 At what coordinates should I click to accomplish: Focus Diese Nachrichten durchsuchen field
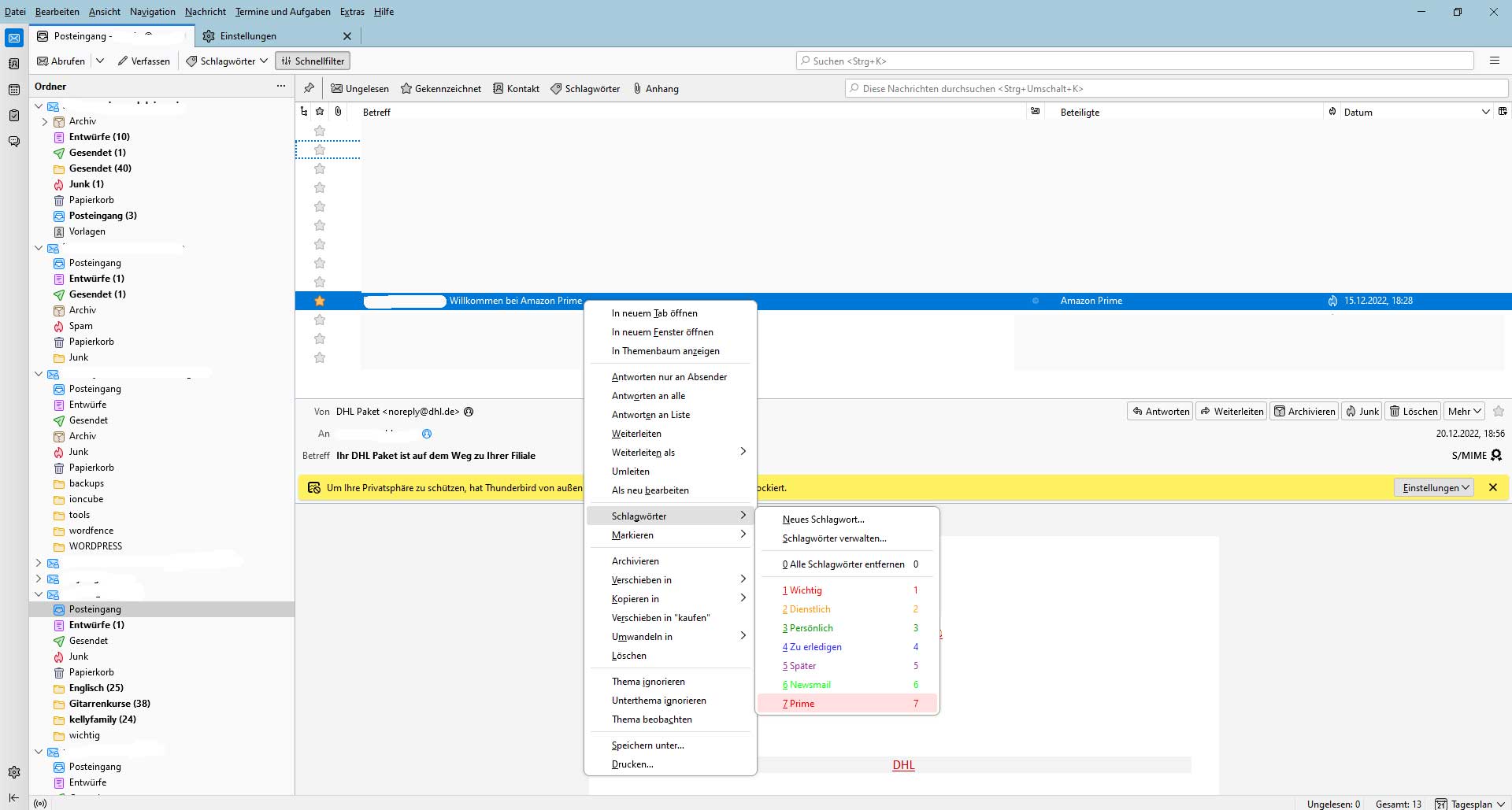pyautogui.click(x=1177, y=88)
